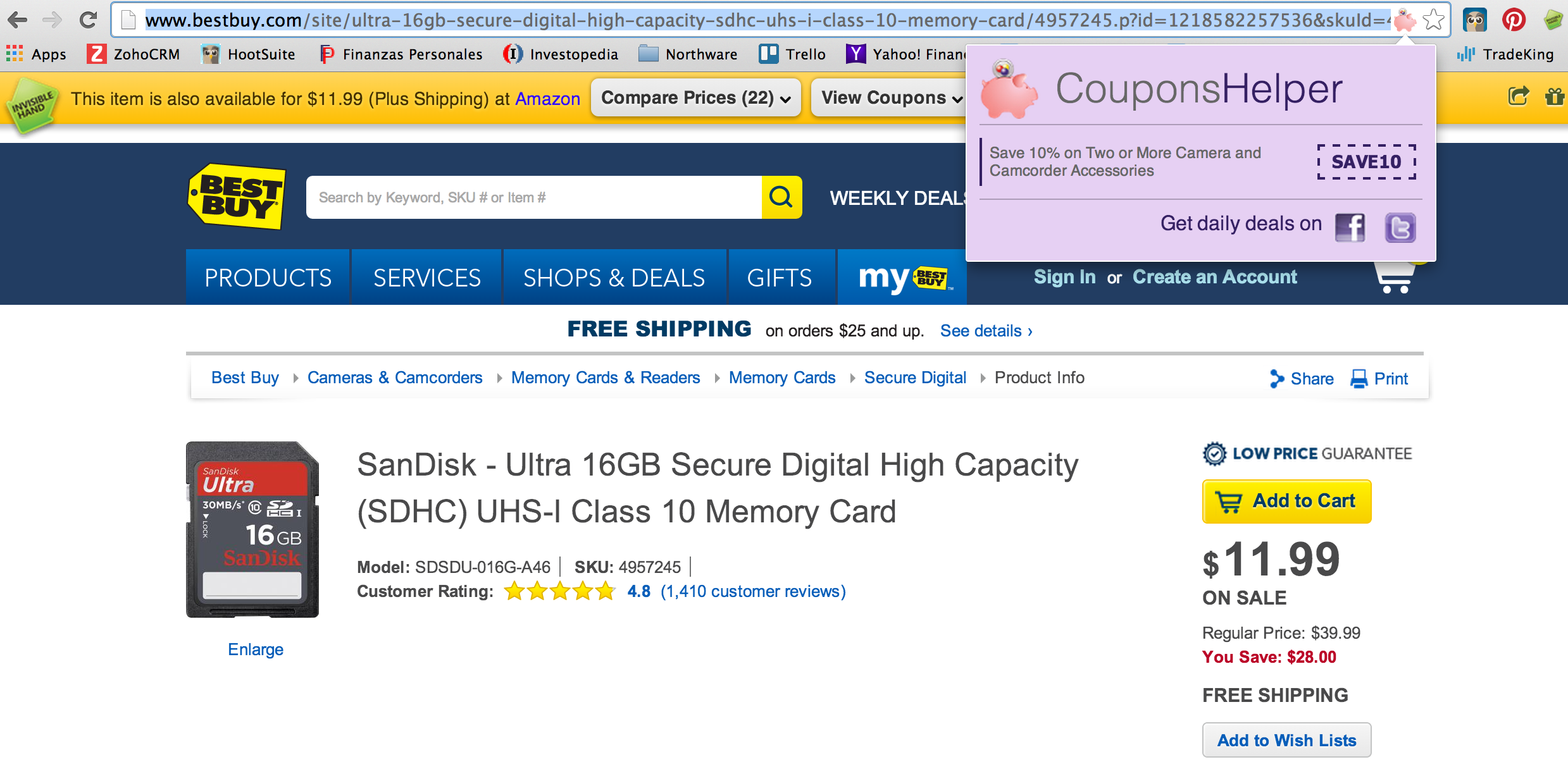
Task: Click the Best Buy logo
Action: coord(237,196)
